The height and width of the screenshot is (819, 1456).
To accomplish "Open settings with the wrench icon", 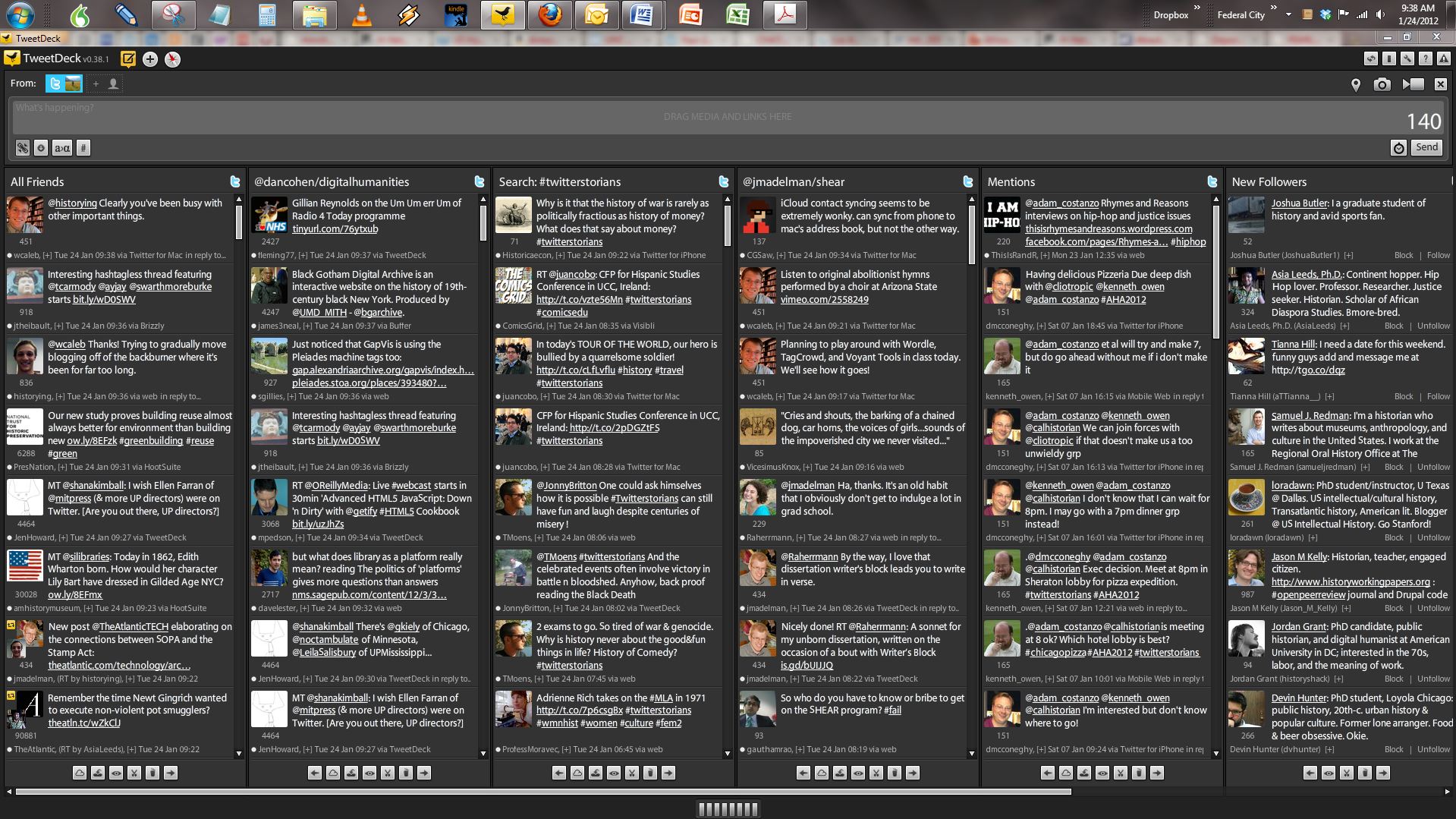I will click(1407, 58).
